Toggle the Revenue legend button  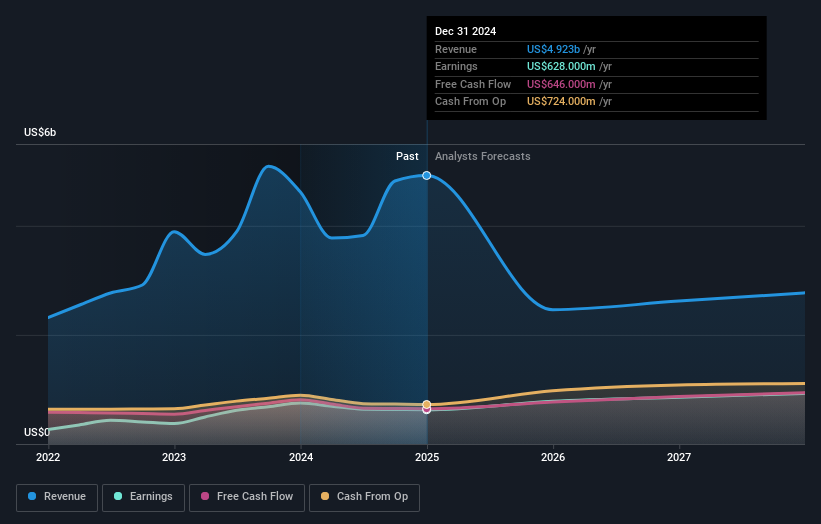tap(57, 497)
